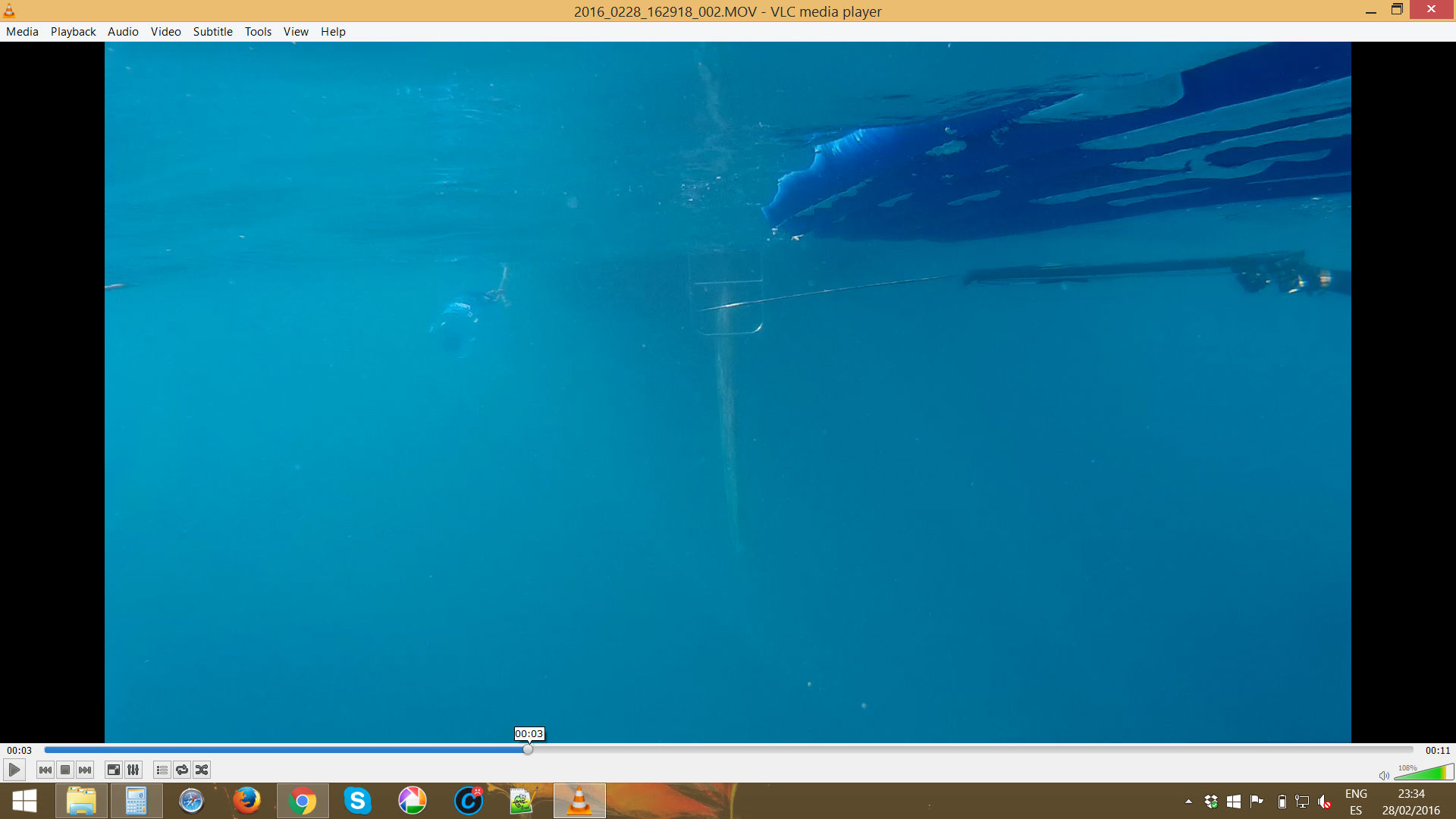
Task: Skip to previous media track
Action: point(45,770)
